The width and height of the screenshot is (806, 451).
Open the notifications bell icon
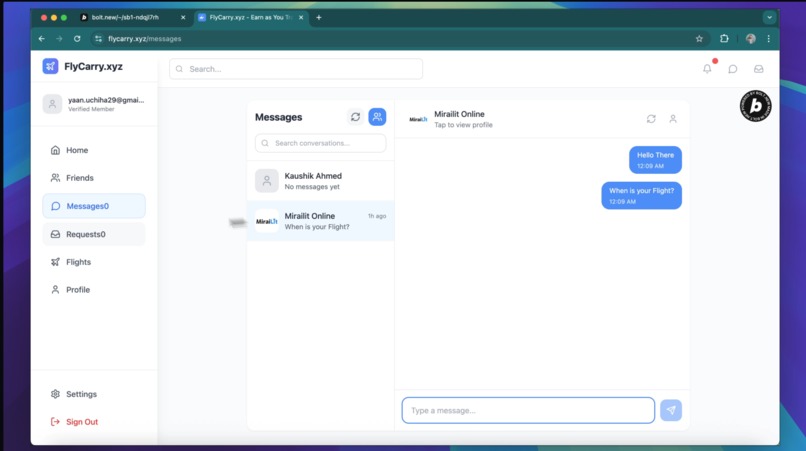707,68
